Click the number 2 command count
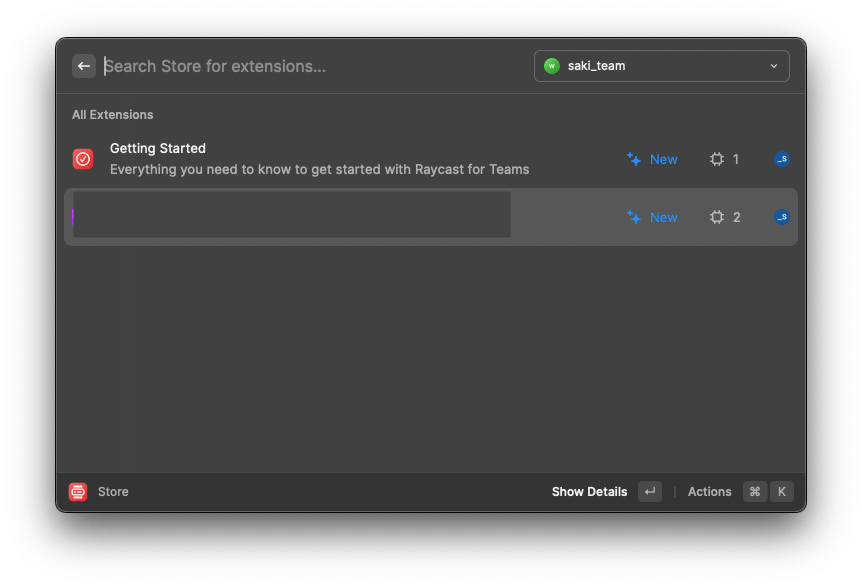 point(737,218)
